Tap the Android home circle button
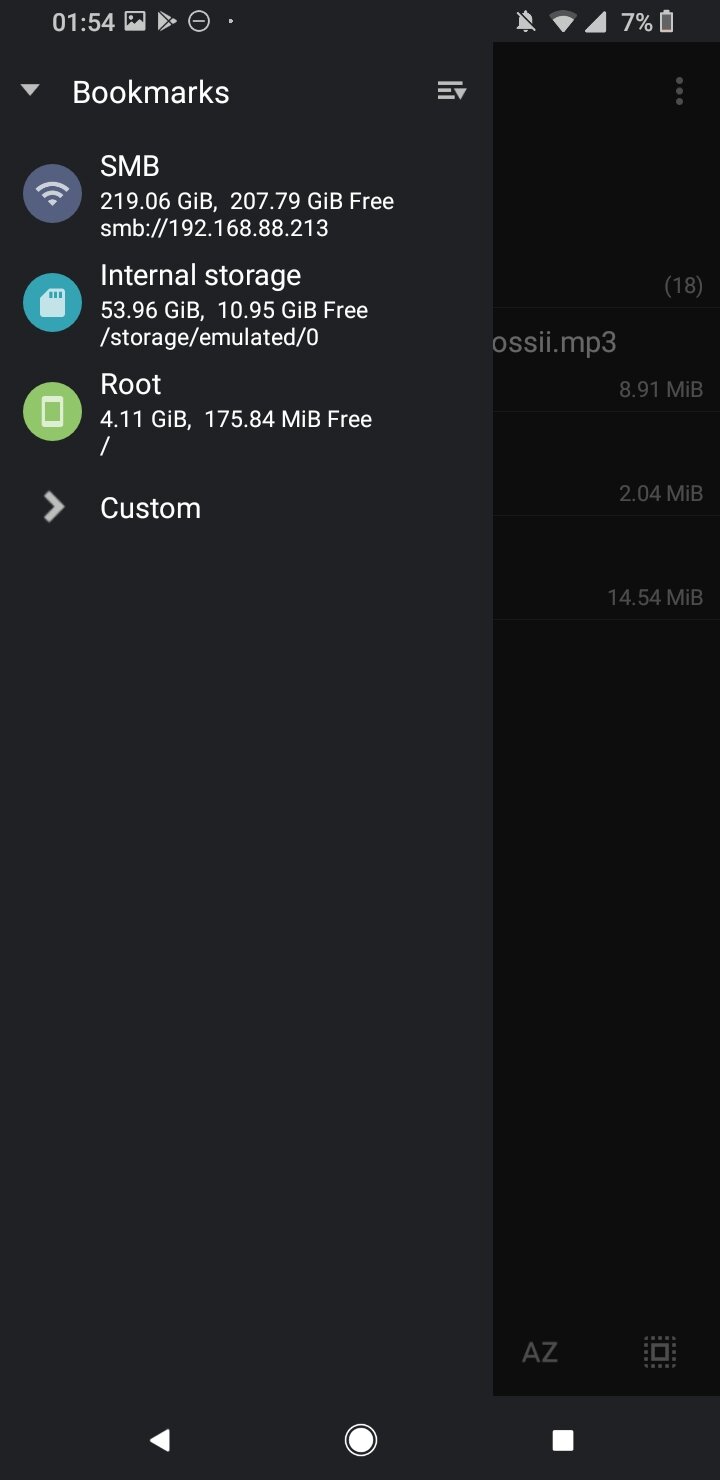The height and width of the screenshot is (1480, 720). 360,1439
